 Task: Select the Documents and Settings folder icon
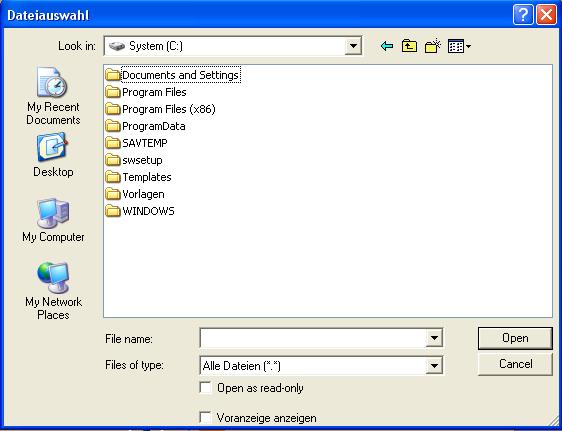click(113, 75)
